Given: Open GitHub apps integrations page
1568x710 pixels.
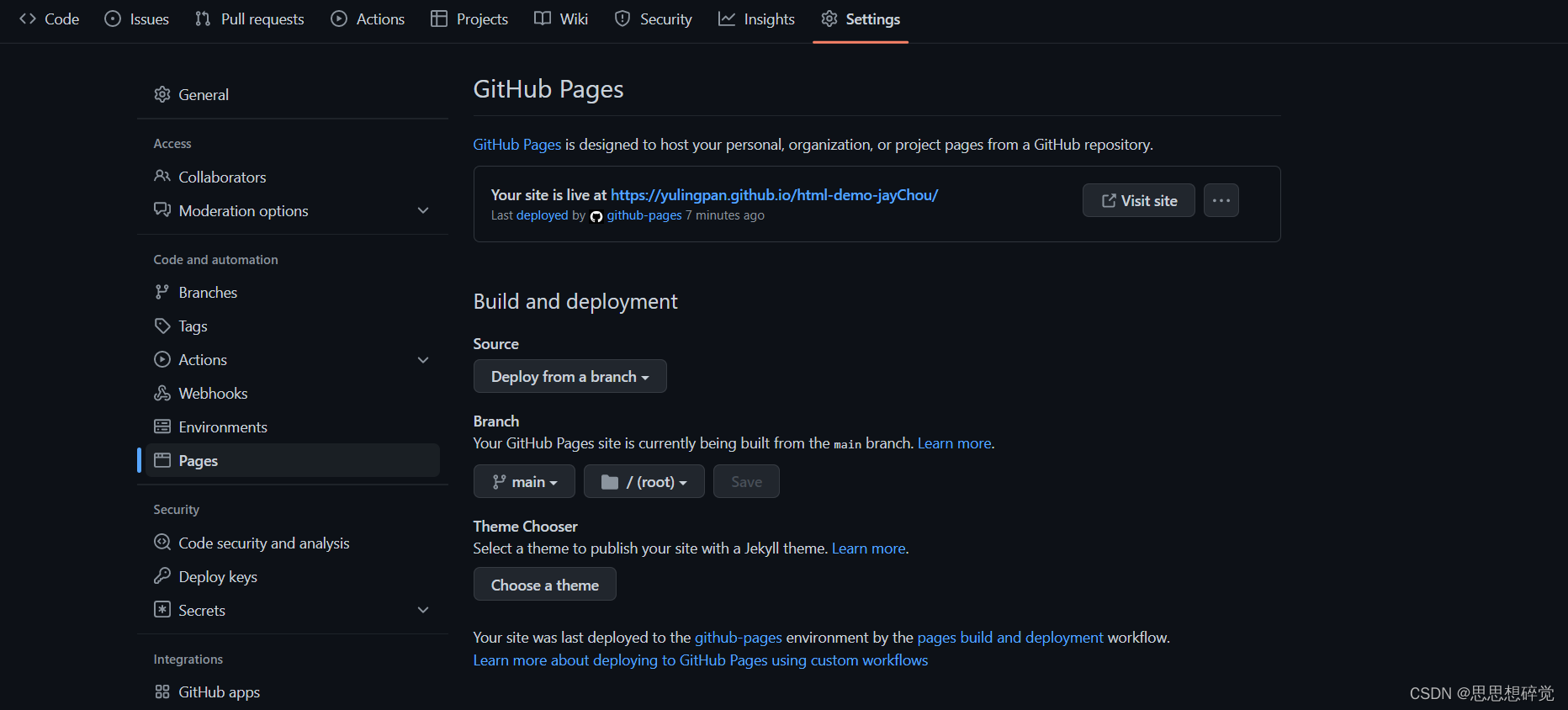Looking at the screenshot, I should pyautogui.click(x=293, y=691).
